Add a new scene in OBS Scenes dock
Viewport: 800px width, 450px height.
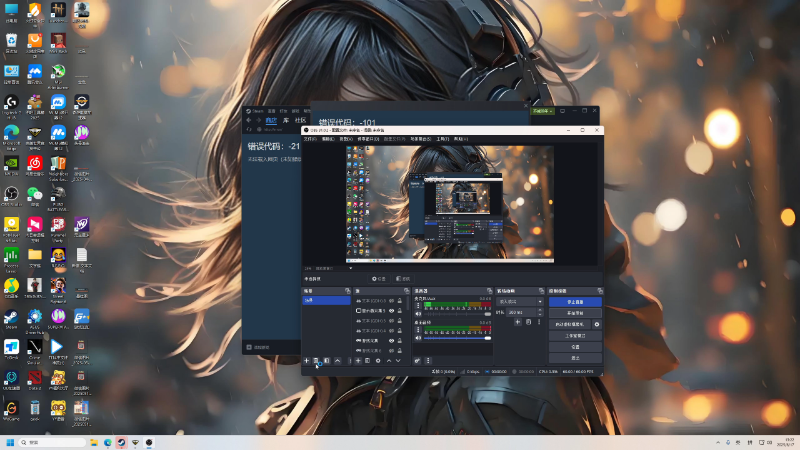click(307, 361)
